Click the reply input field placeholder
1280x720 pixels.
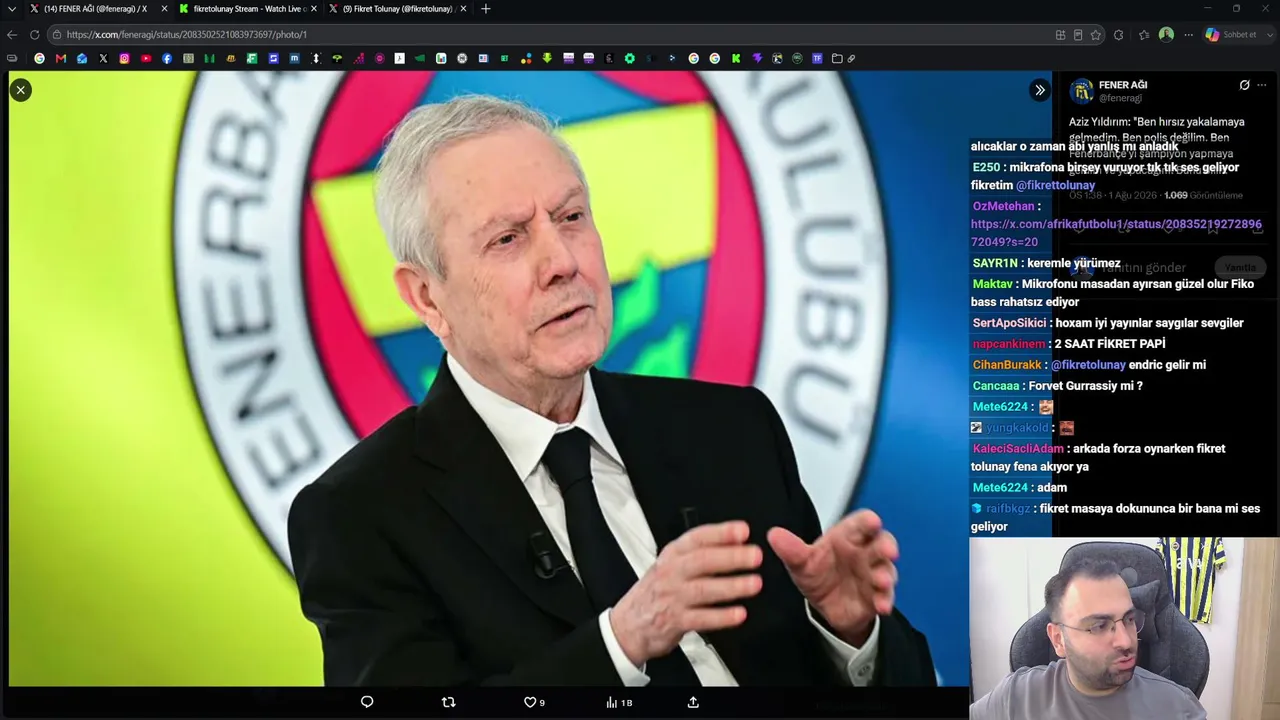tap(1142, 267)
